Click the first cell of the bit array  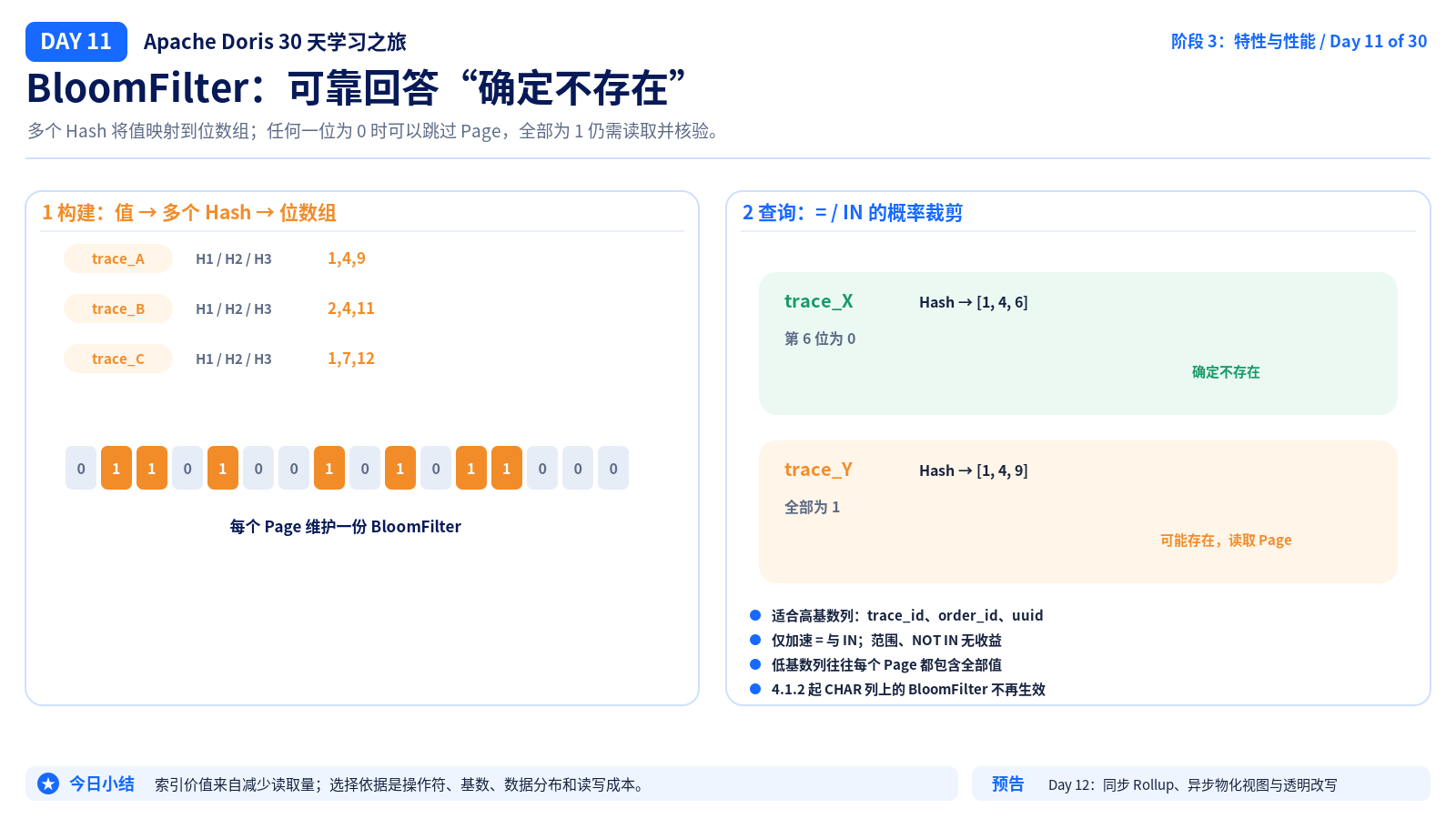point(81,468)
